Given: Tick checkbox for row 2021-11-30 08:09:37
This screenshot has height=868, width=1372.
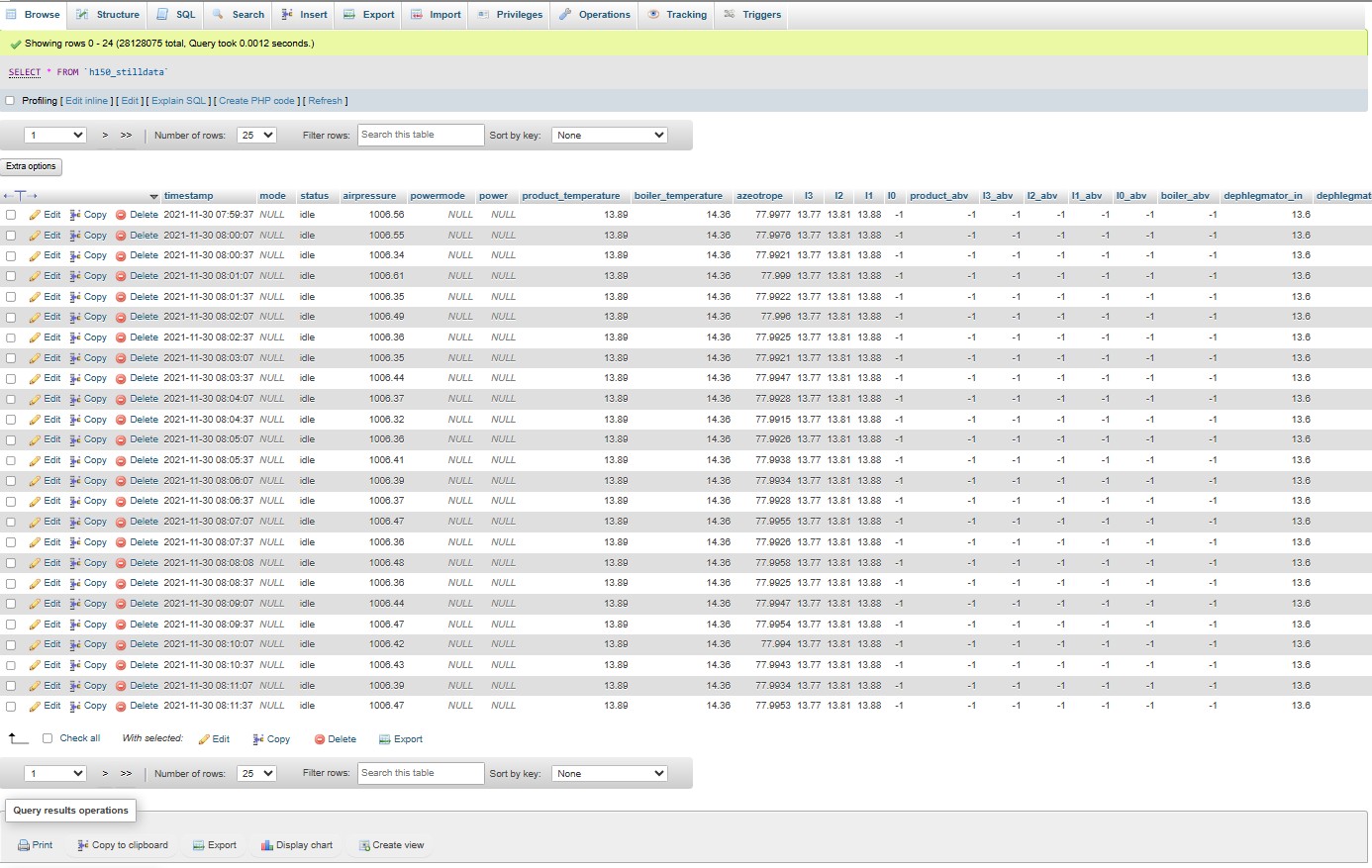Looking at the screenshot, I should click(11, 625).
